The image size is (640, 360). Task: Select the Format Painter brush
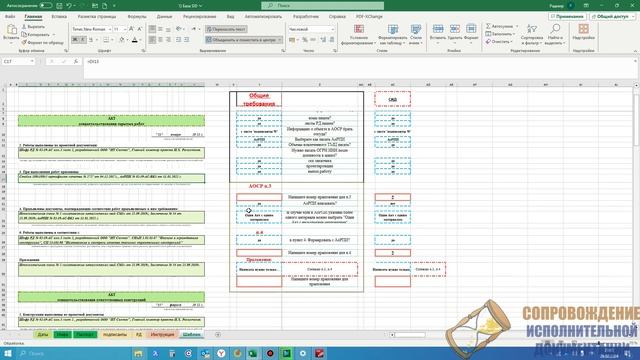pyautogui.click(x=24, y=42)
